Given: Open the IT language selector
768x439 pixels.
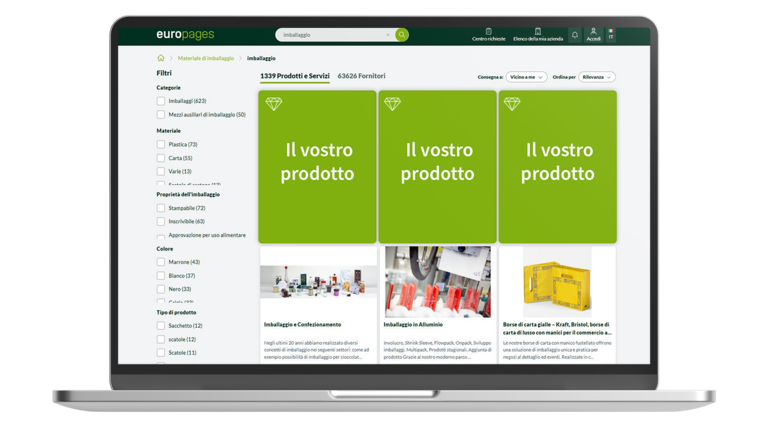Looking at the screenshot, I should (611, 35).
